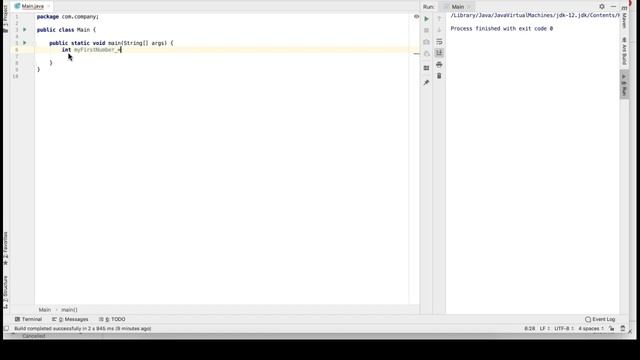Open the Event Log
This screenshot has width=640, height=360.
tap(600, 319)
